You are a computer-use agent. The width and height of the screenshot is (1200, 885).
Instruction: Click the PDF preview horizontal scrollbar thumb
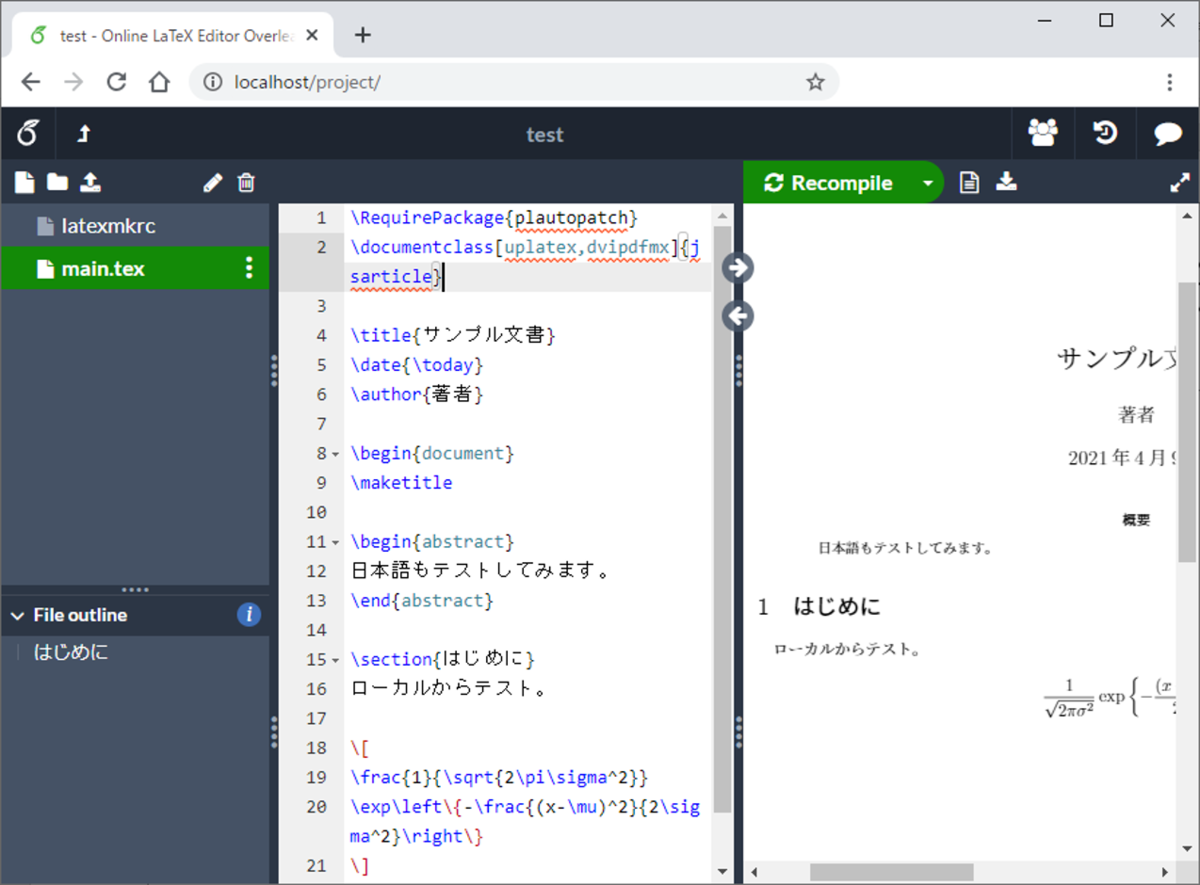tap(891, 872)
